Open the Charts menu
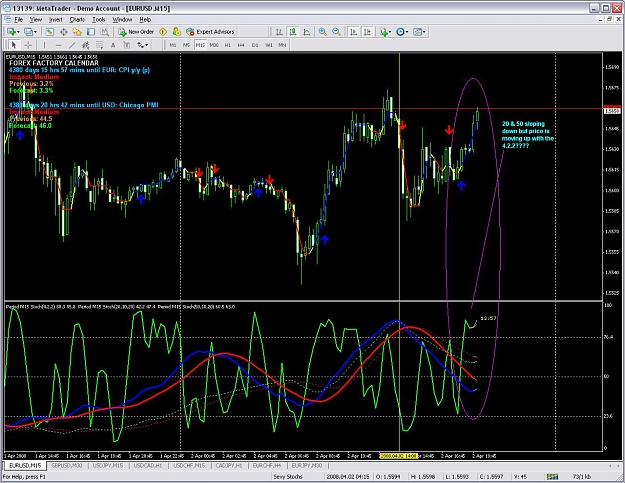 (x=77, y=20)
